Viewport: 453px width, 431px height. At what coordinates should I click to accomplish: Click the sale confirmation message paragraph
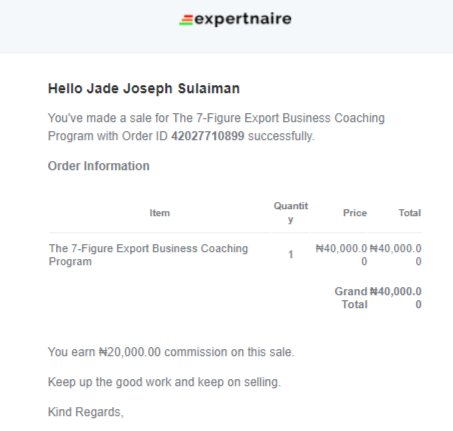pos(216,127)
